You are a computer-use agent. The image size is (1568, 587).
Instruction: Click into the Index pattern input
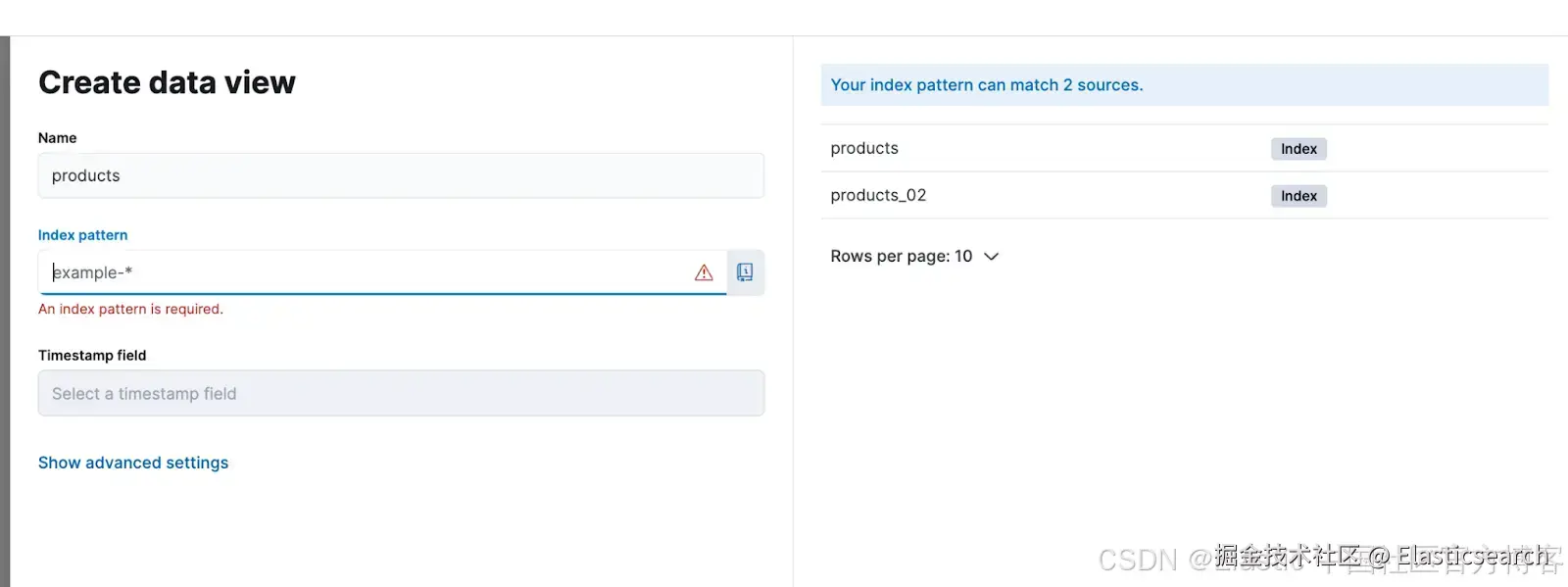372,272
